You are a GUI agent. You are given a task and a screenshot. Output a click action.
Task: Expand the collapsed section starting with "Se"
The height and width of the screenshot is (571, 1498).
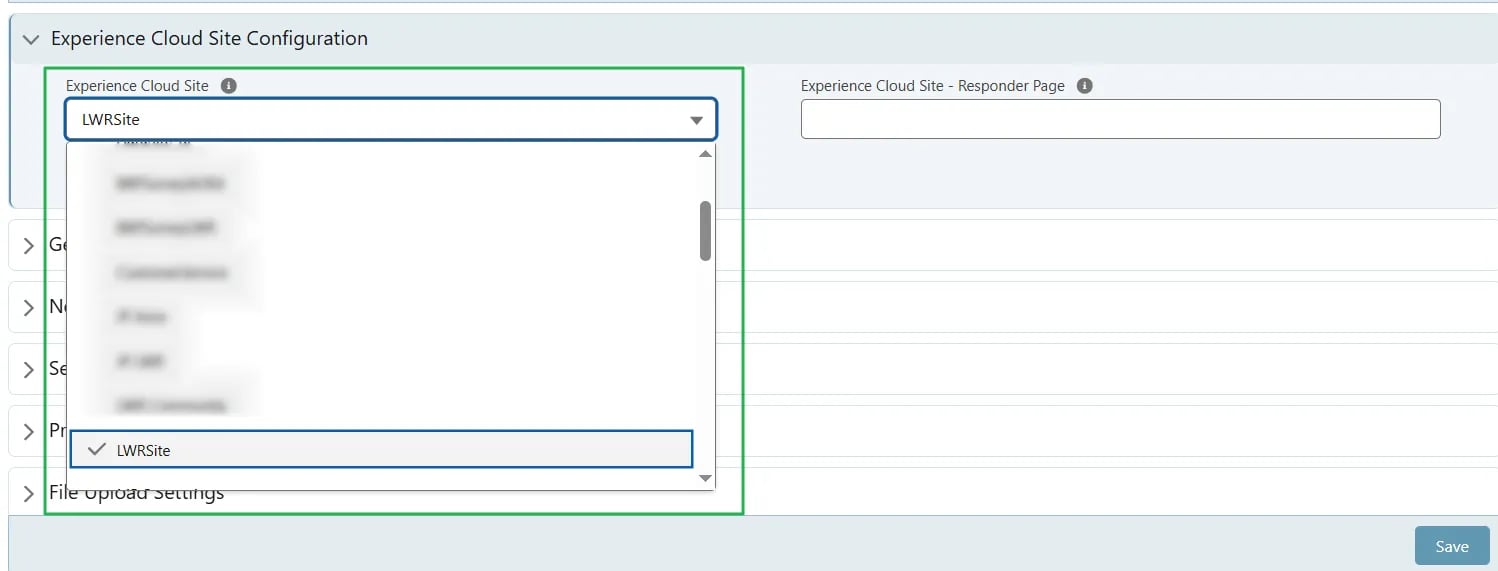click(28, 369)
